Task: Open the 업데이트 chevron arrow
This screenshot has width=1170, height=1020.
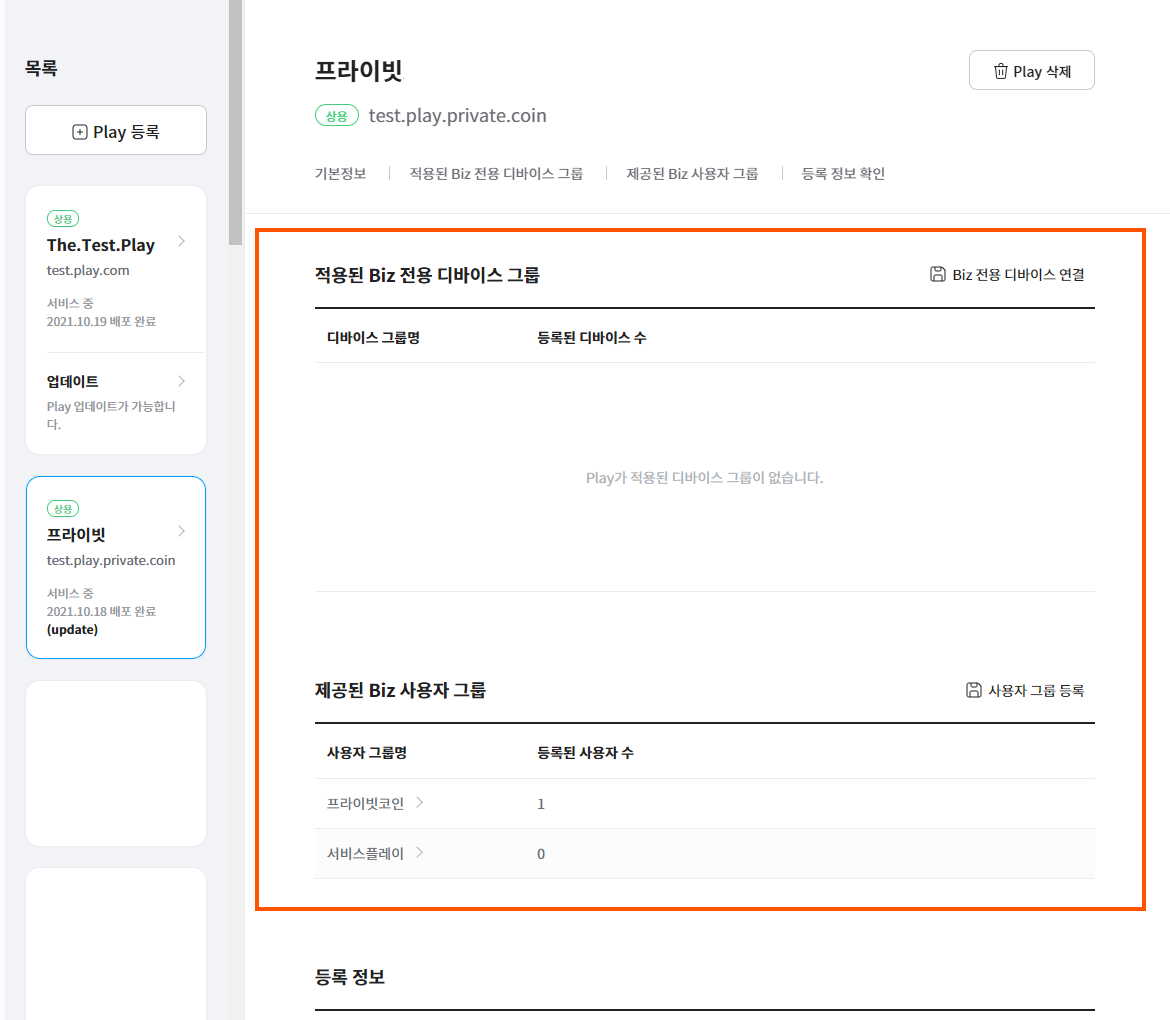Action: pyautogui.click(x=181, y=381)
